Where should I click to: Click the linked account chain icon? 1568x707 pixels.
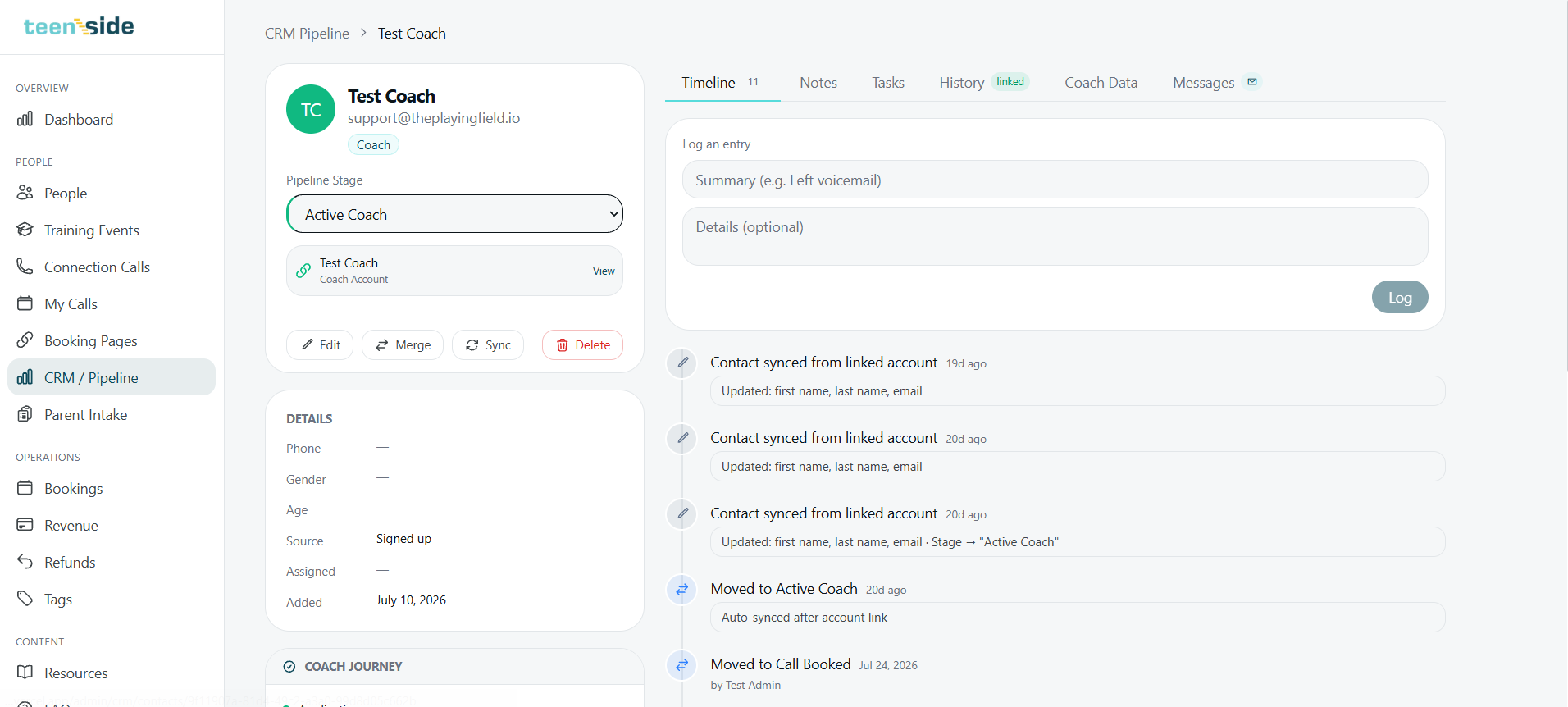tap(303, 271)
